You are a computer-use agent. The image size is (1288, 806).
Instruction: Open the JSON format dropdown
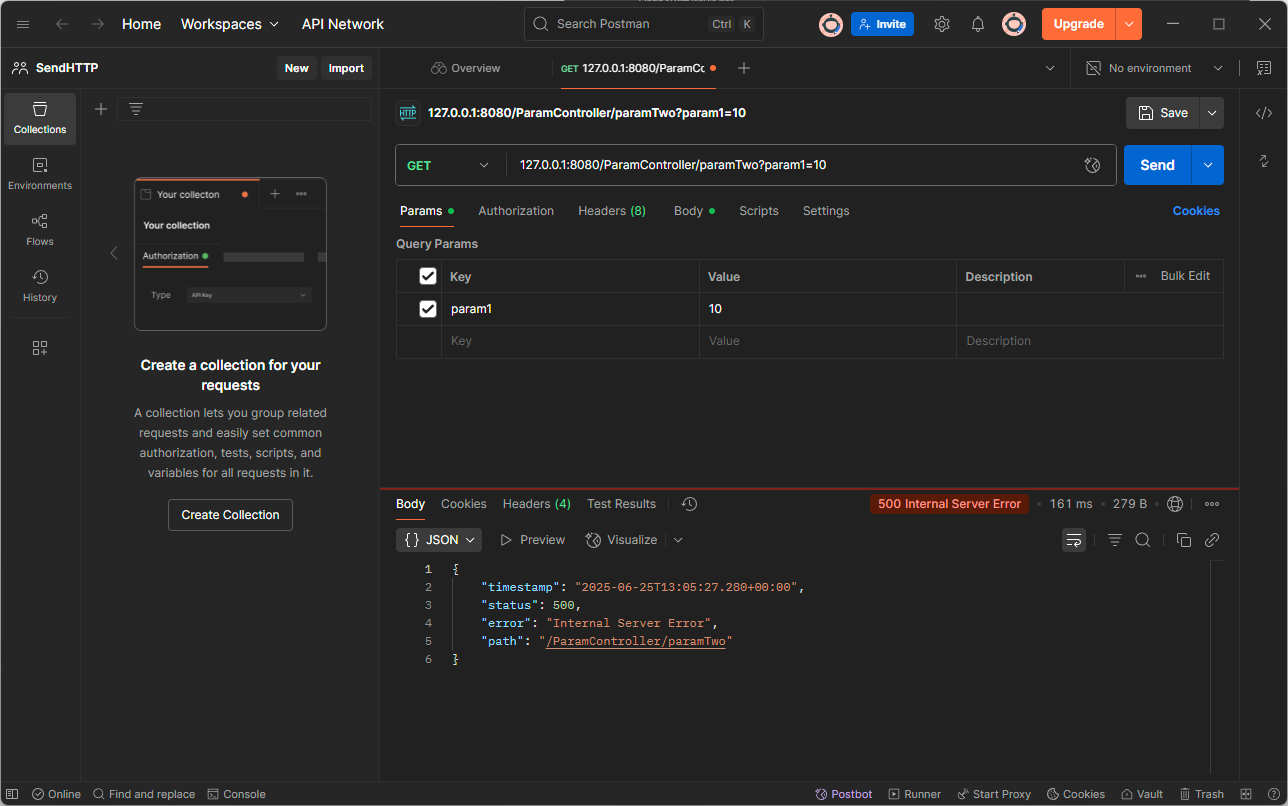pyautogui.click(x=439, y=540)
